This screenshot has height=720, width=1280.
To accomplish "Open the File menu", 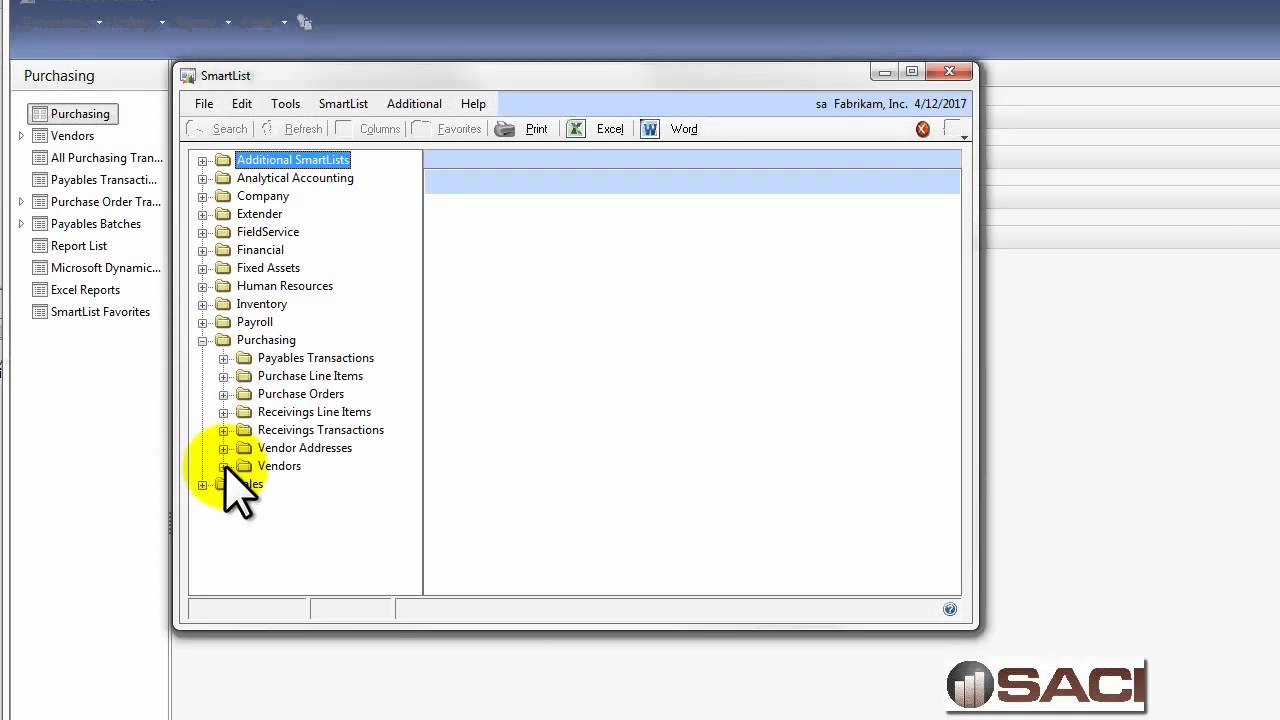I will (204, 104).
